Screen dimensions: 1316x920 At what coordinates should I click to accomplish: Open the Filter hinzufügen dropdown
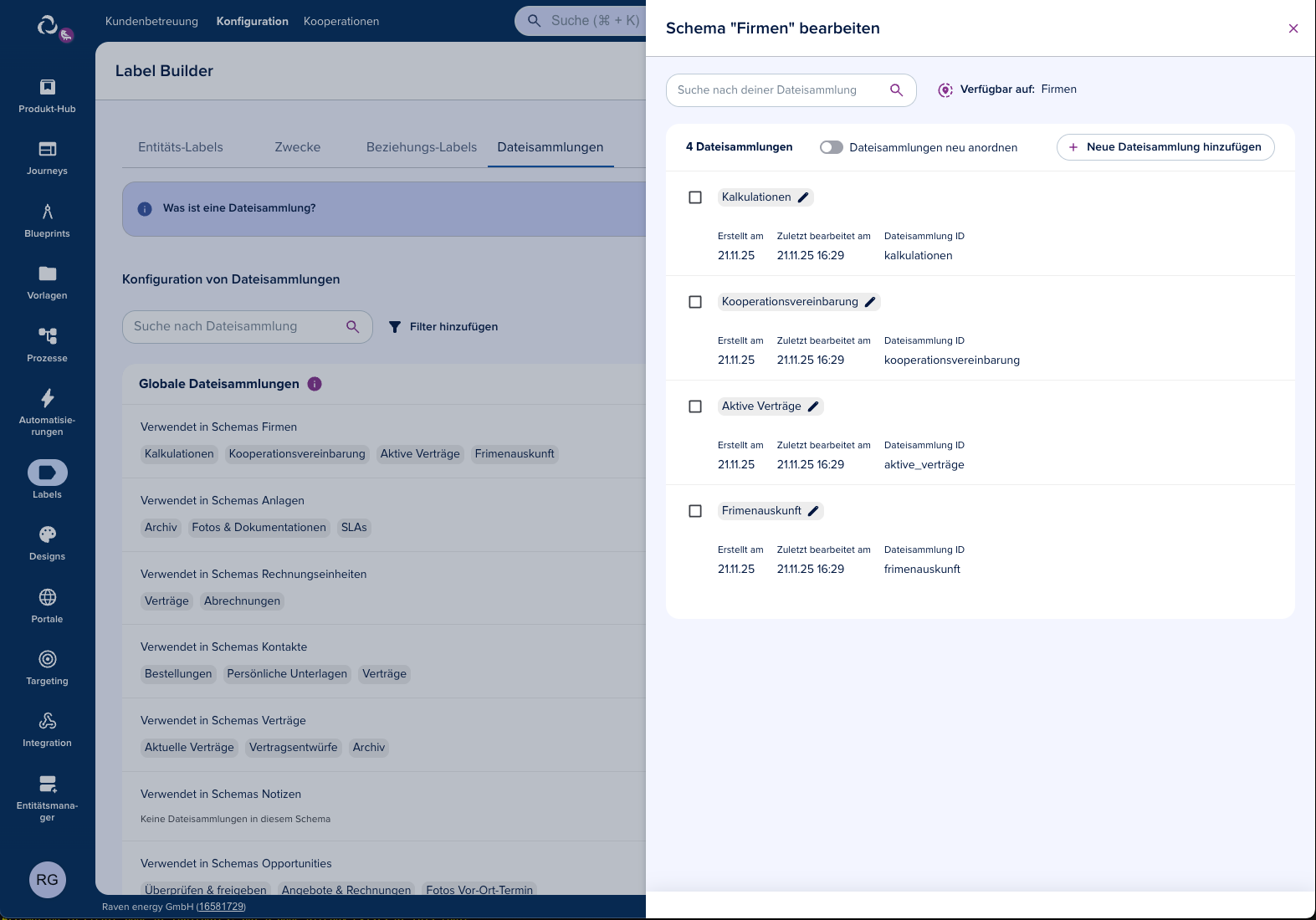(443, 327)
